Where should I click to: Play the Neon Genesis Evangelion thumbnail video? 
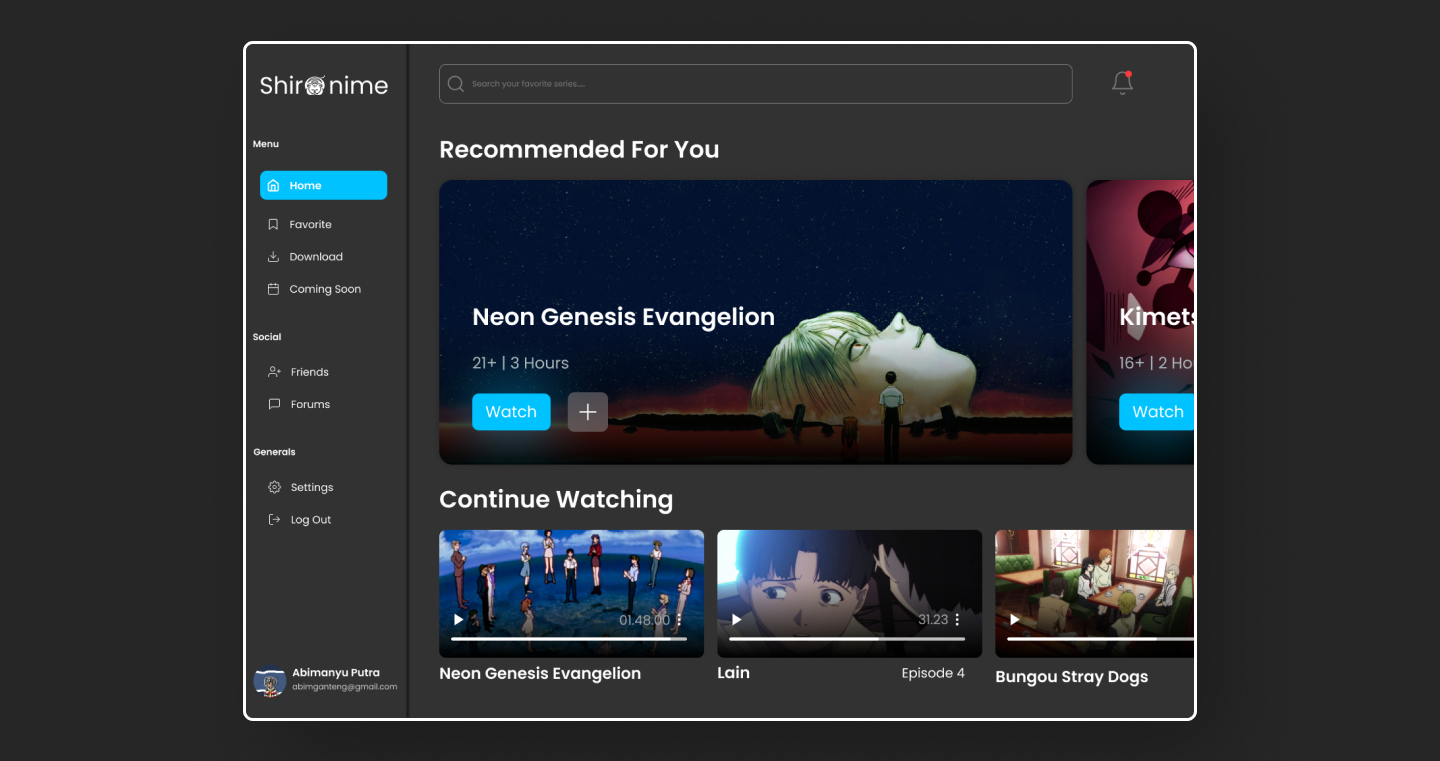point(459,620)
